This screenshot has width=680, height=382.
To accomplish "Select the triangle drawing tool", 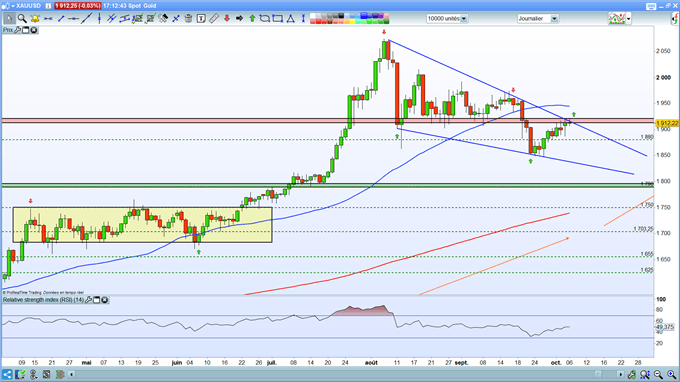I will 291,18.
